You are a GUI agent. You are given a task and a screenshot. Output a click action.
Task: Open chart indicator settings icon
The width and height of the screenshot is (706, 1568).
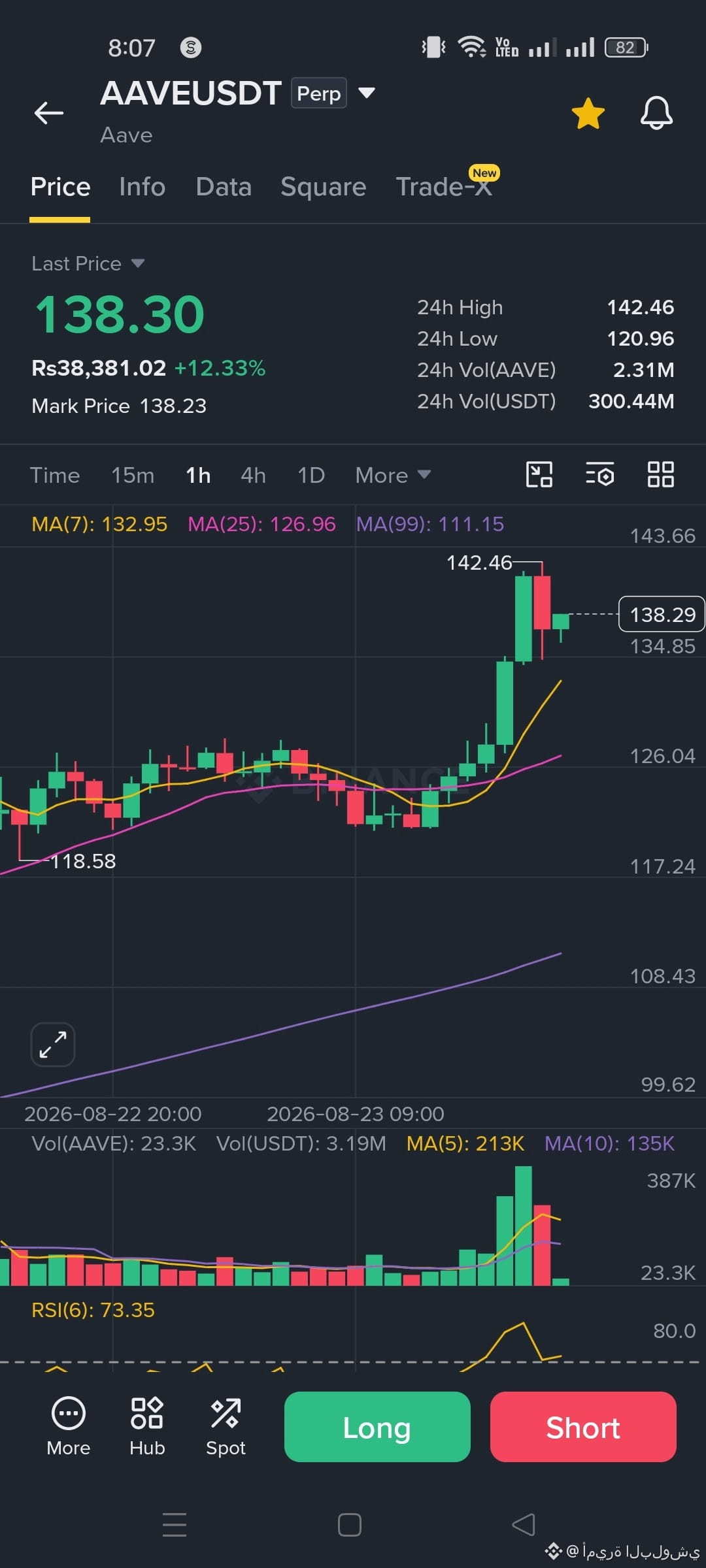(x=599, y=474)
